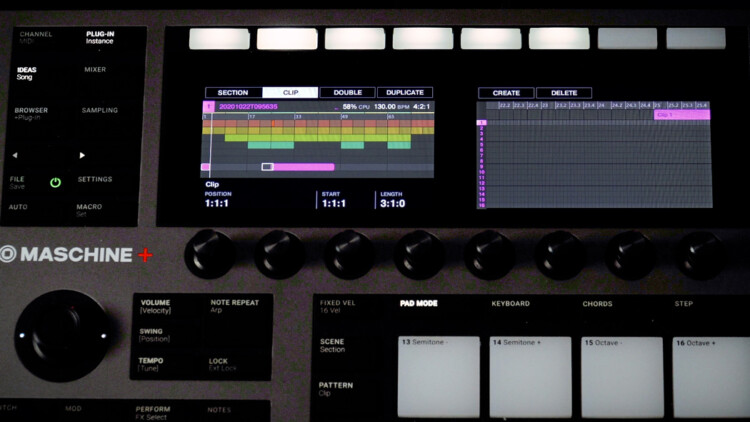Open the SAMPLING button

tap(99, 110)
